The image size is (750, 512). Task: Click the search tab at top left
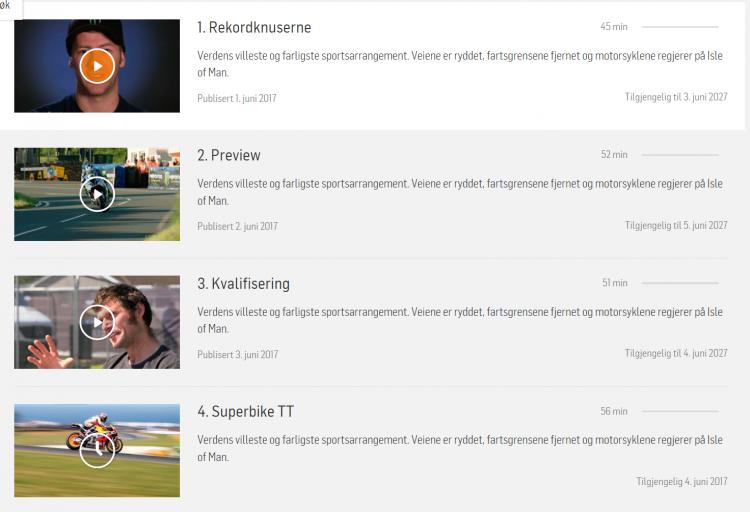pyautogui.click(x=11, y=8)
